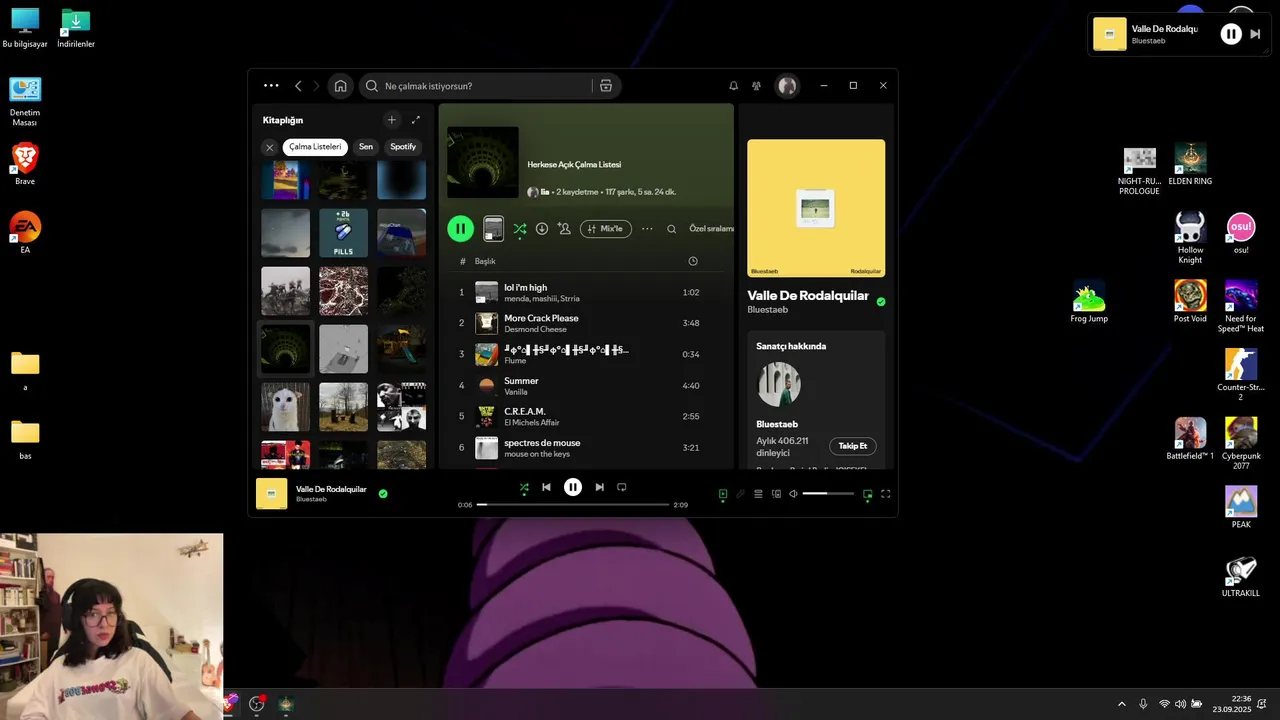
Task: Click the playlist cover art in header
Action: point(483,162)
